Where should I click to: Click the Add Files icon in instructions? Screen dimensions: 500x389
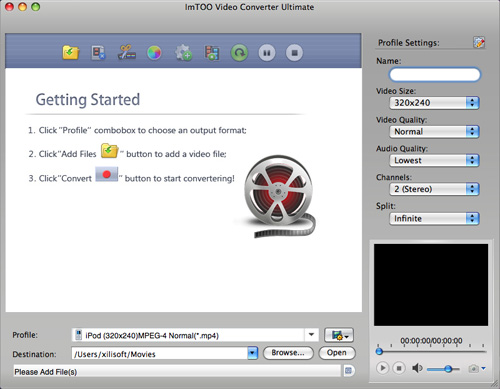click(x=109, y=151)
